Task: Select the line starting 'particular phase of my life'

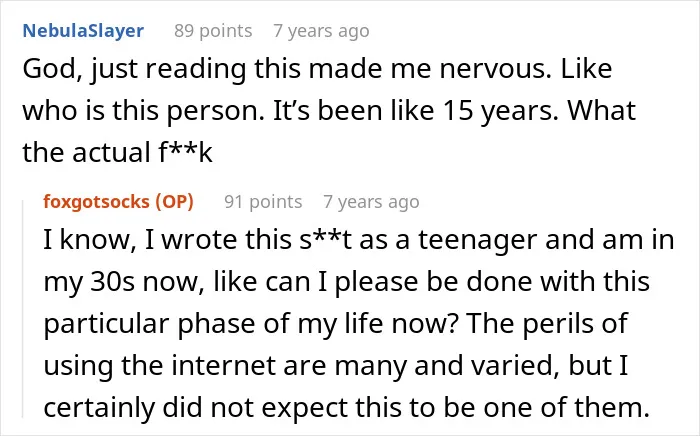Action: pyautogui.click(x=336, y=324)
